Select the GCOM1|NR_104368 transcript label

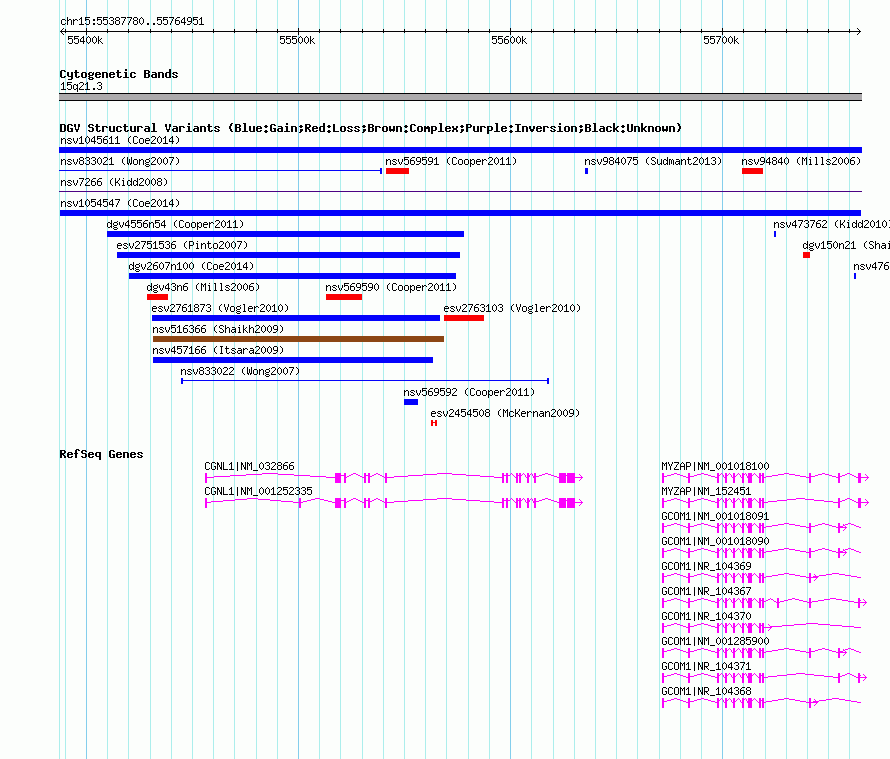(x=706, y=691)
